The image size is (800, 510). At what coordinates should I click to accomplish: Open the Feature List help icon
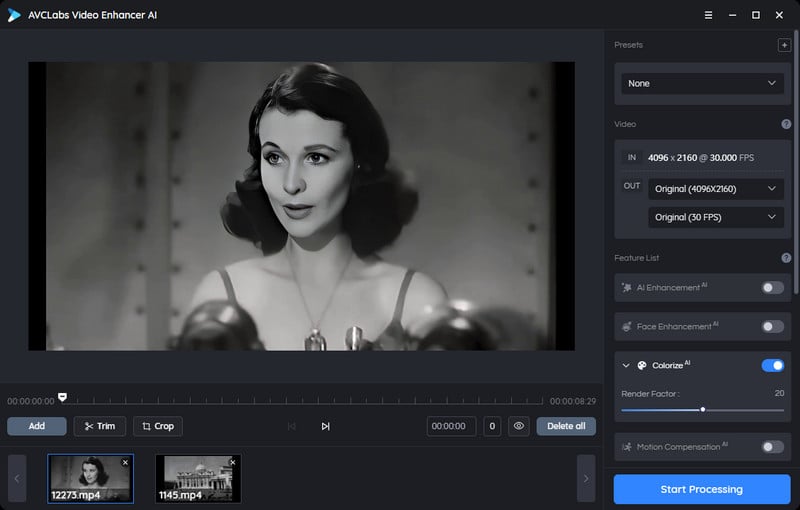tap(786, 258)
